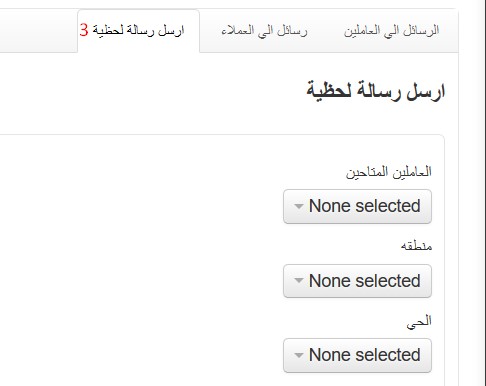Click the empty tab strip beside the tabs
The width and height of the screenshot is (486, 386).
pos(38,31)
